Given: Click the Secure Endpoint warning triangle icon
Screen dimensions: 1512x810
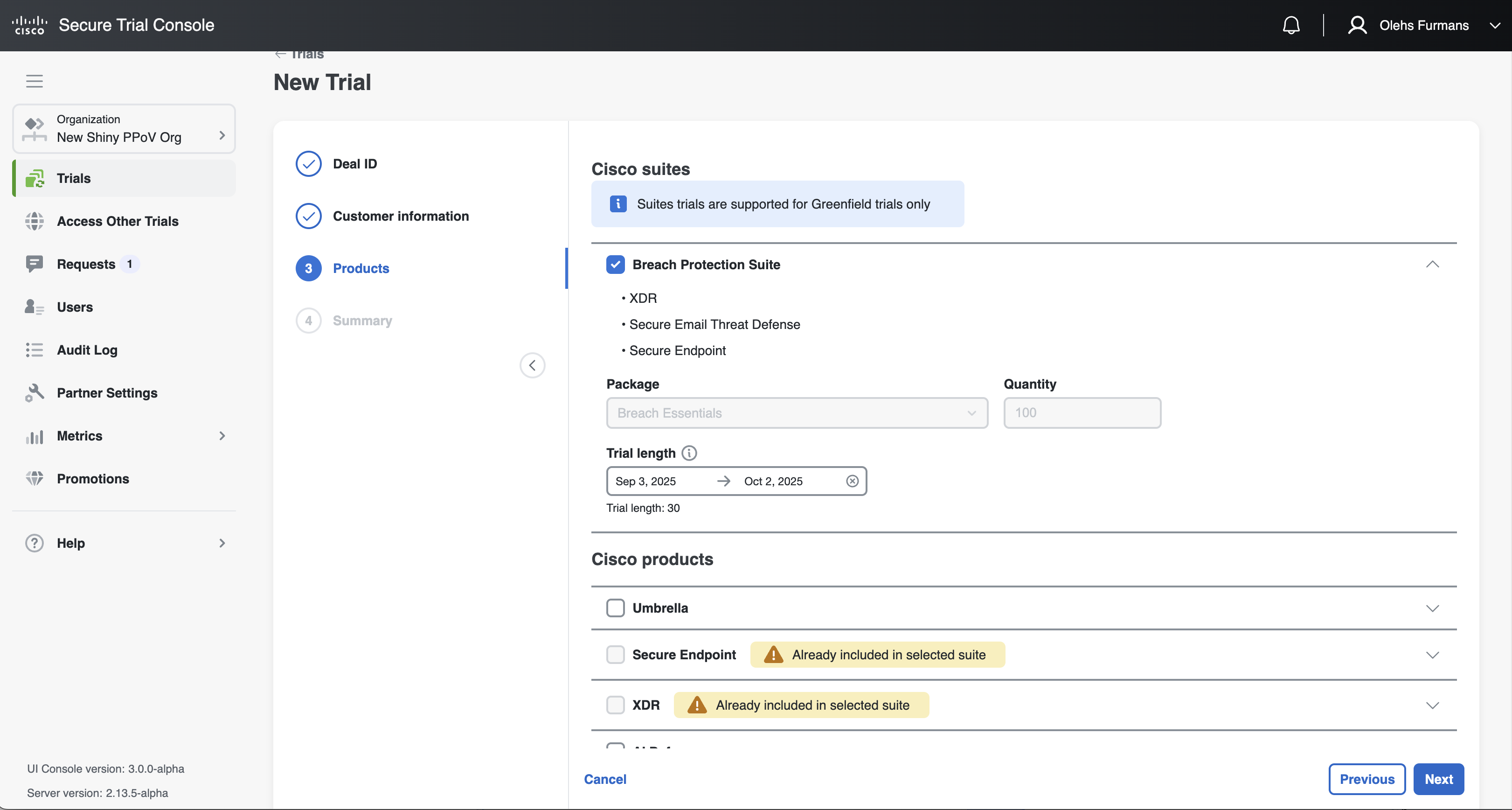Looking at the screenshot, I should [773, 654].
